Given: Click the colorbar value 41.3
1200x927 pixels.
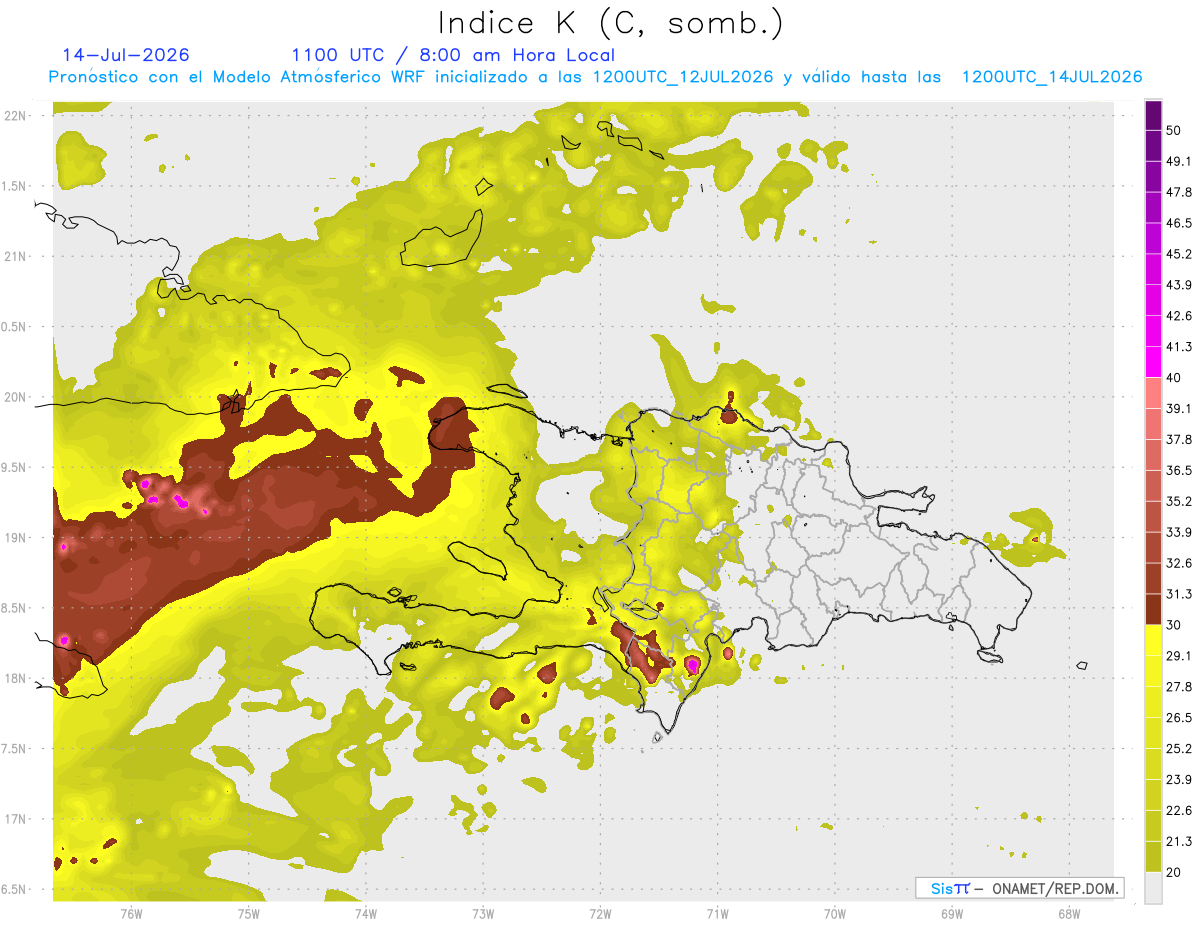Looking at the screenshot, I should 1179,347.
